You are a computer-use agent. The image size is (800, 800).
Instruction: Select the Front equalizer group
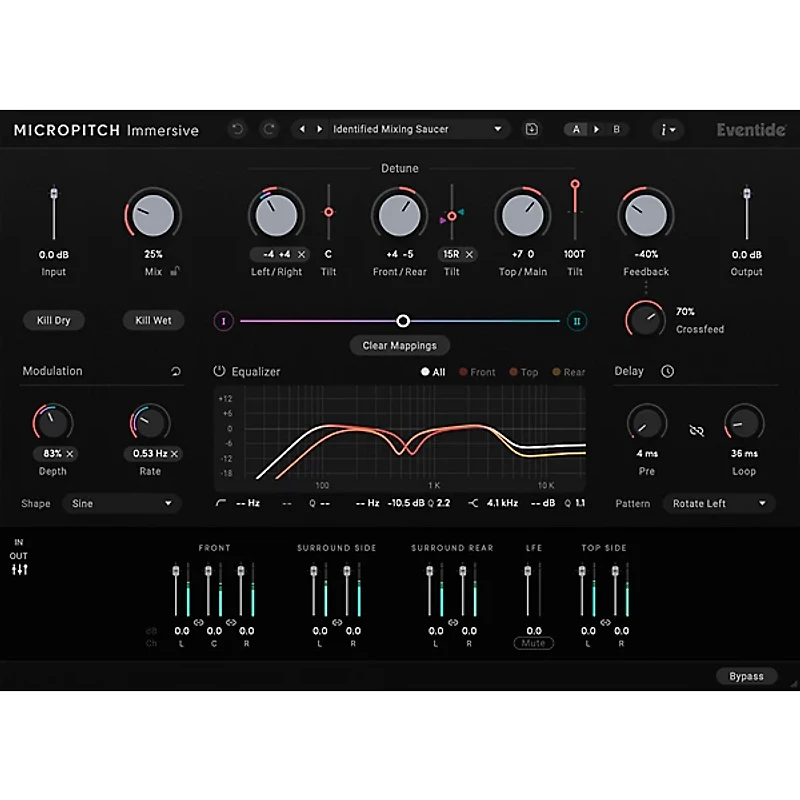(478, 372)
